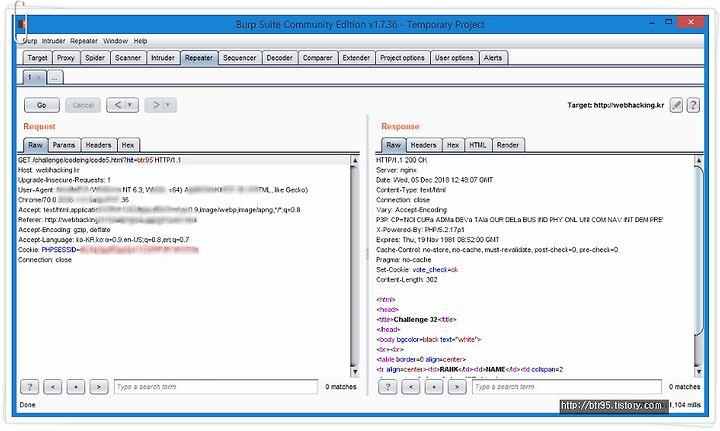Select the request Hex tab
Viewport: 720px width, 431px height.
click(x=128, y=145)
